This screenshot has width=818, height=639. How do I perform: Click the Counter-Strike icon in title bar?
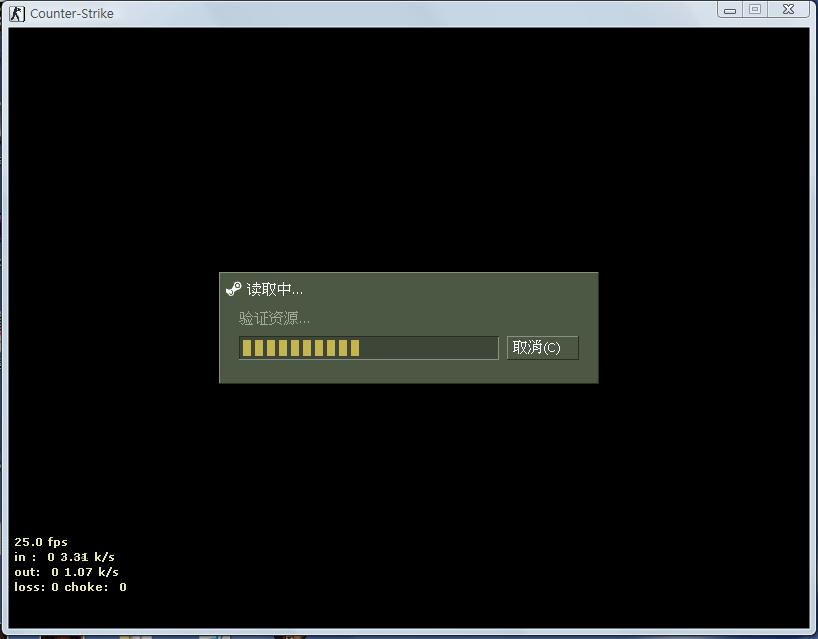17,14
